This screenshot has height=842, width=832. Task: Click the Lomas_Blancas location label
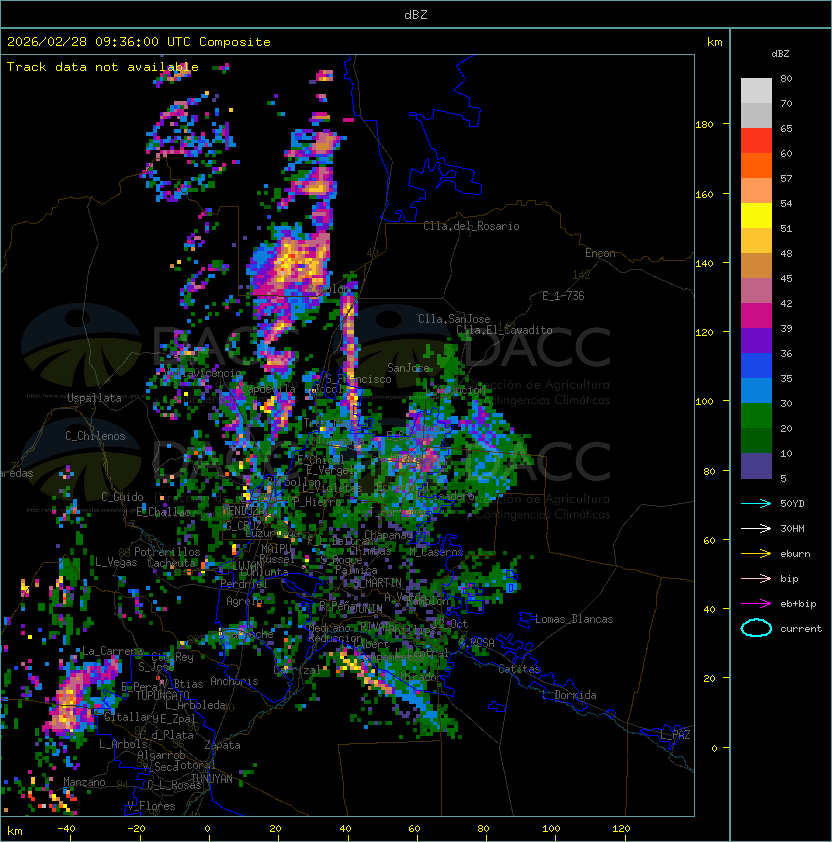click(574, 619)
